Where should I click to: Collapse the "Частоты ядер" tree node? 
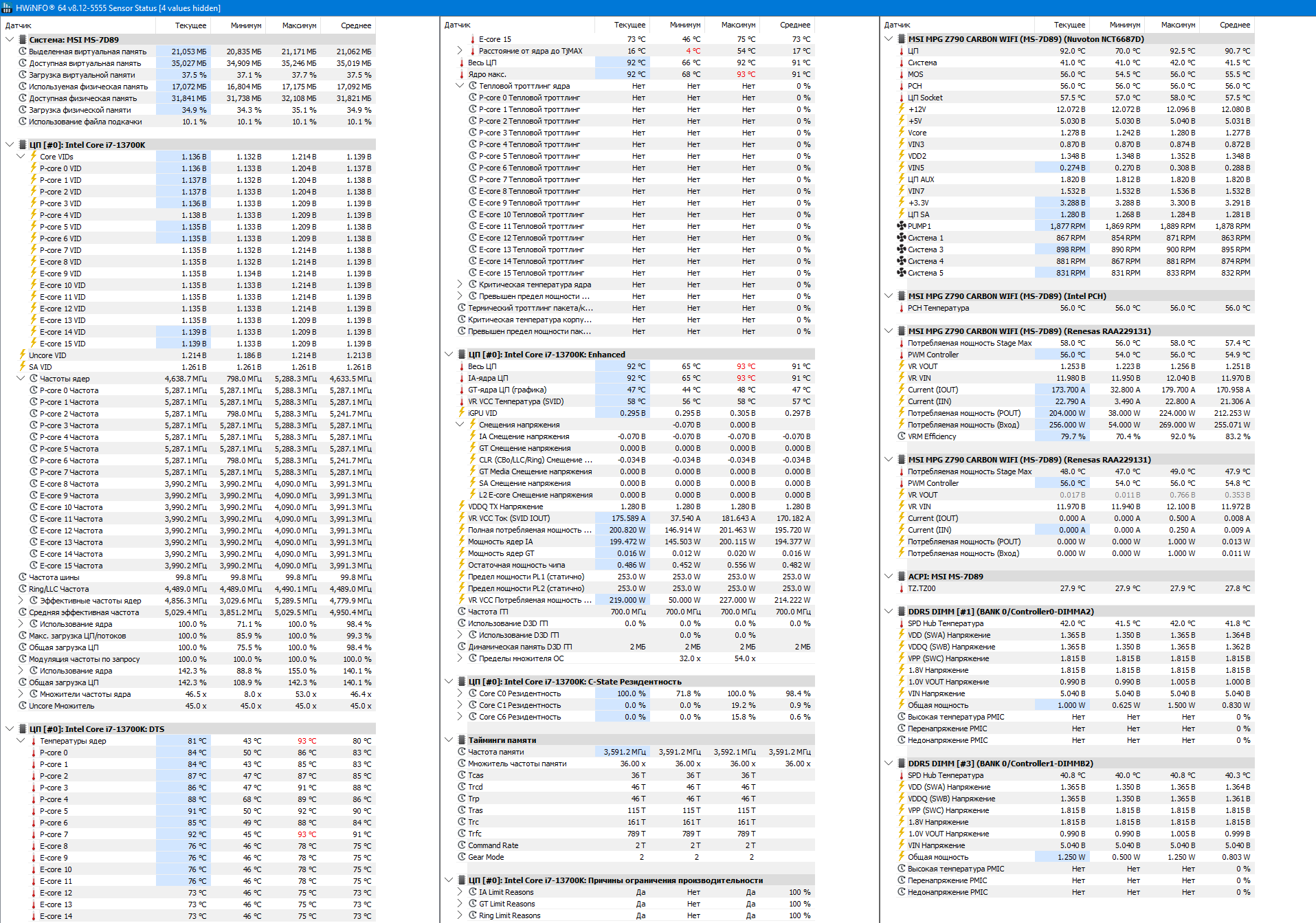tap(21, 379)
